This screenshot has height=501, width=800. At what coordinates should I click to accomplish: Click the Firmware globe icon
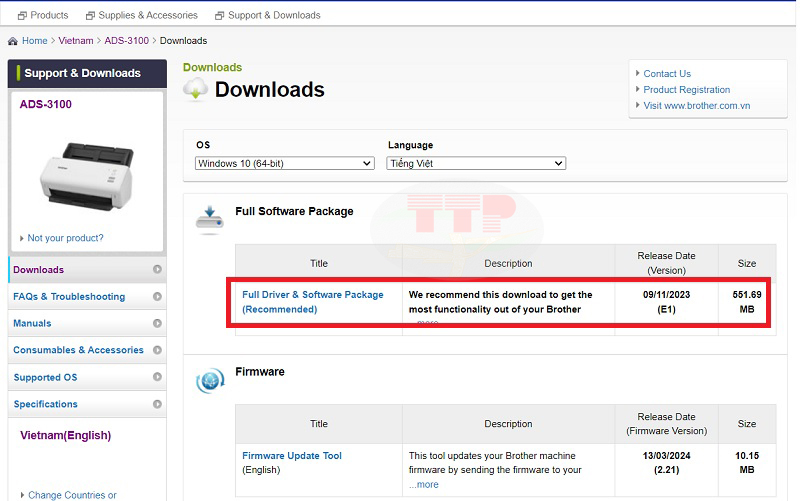coord(210,379)
